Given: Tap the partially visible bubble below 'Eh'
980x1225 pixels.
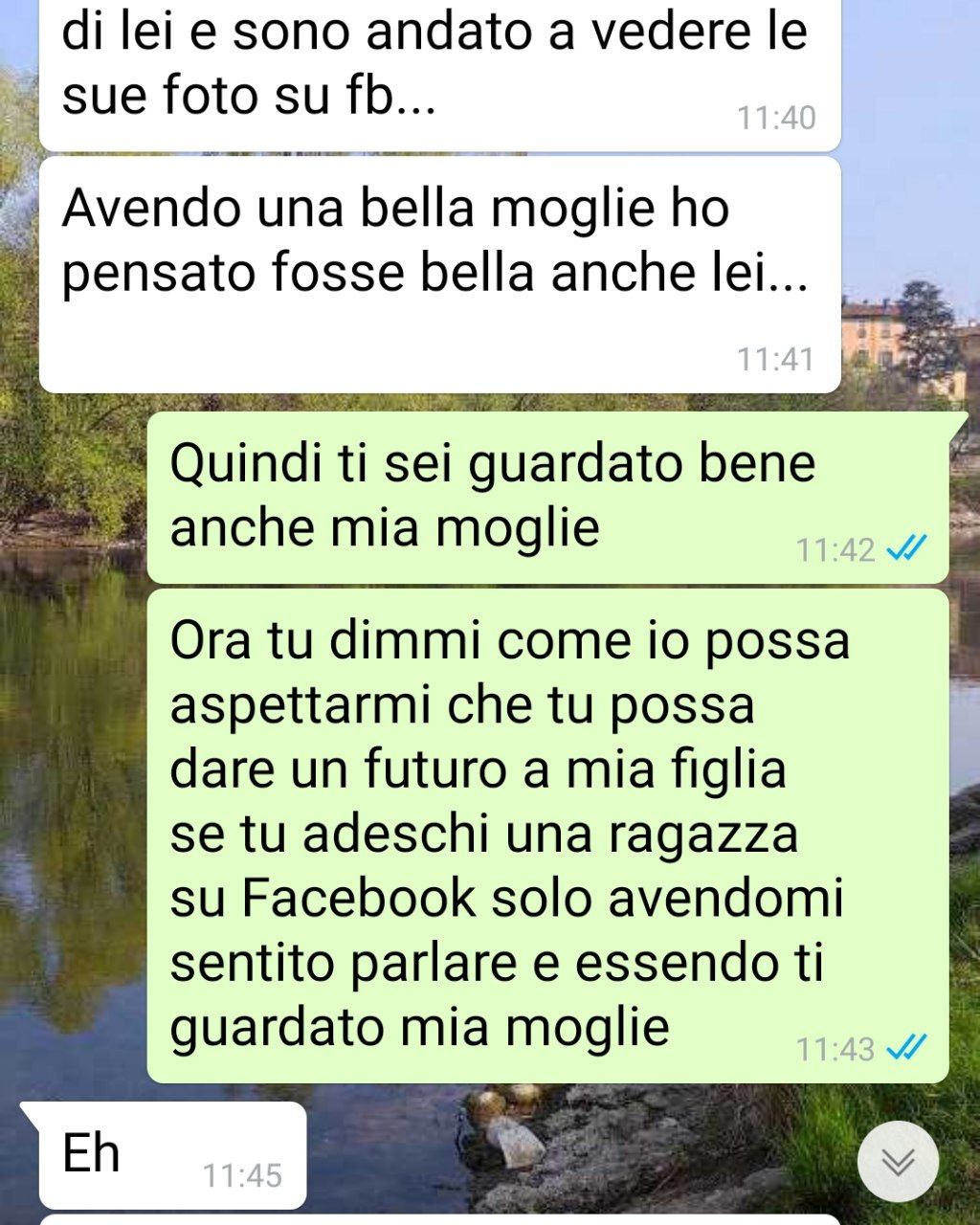Looking at the screenshot, I should point(439,1220).
